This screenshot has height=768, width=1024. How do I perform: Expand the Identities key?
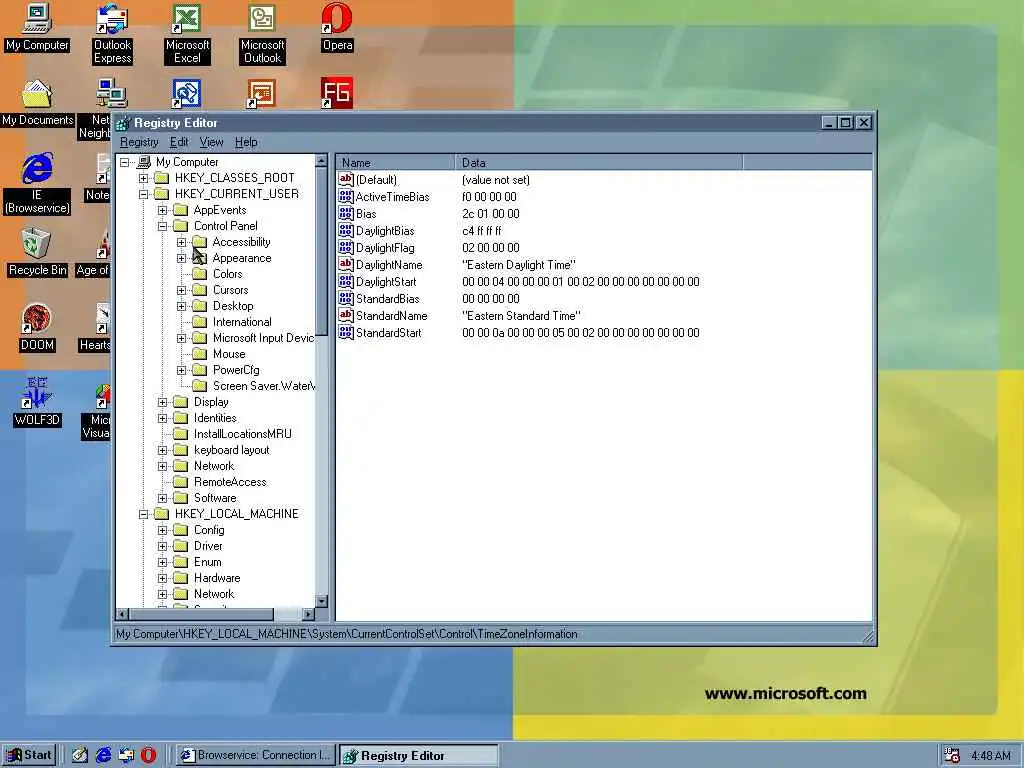click(163, 418)
